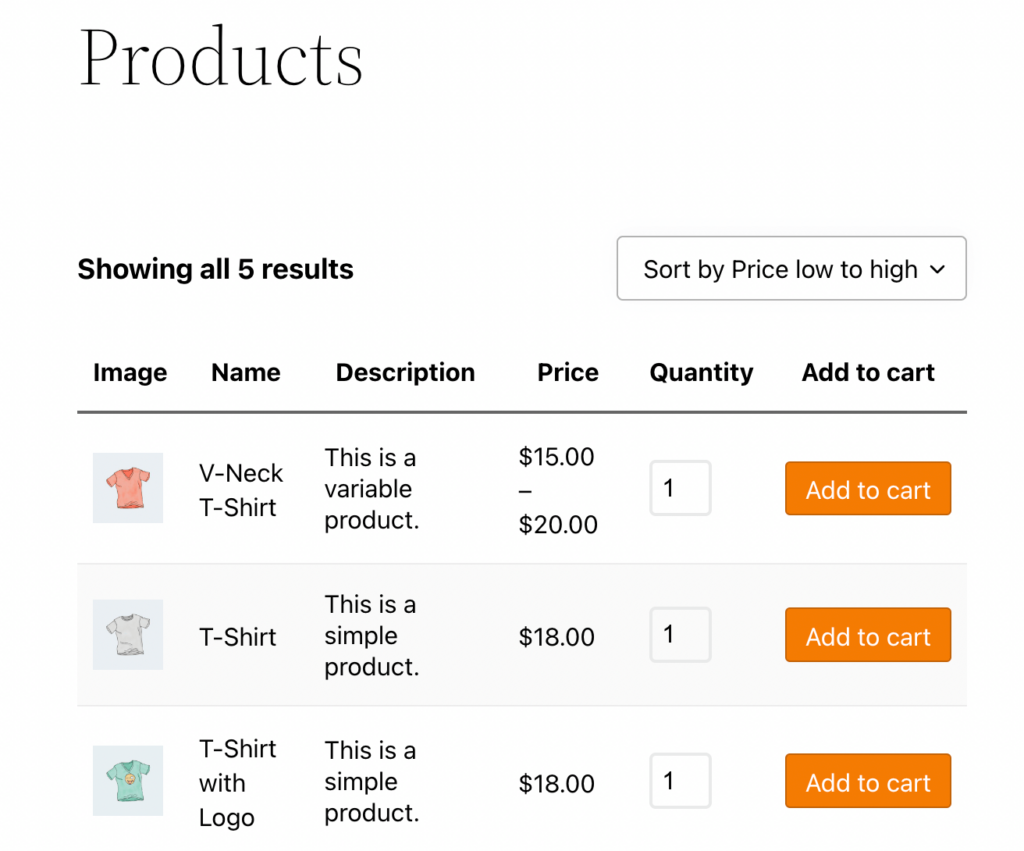Select the V-Neck T-Shirt quantity field
Image resolution: width=1024 pixels, height=851 pixels.
[680, 488]
